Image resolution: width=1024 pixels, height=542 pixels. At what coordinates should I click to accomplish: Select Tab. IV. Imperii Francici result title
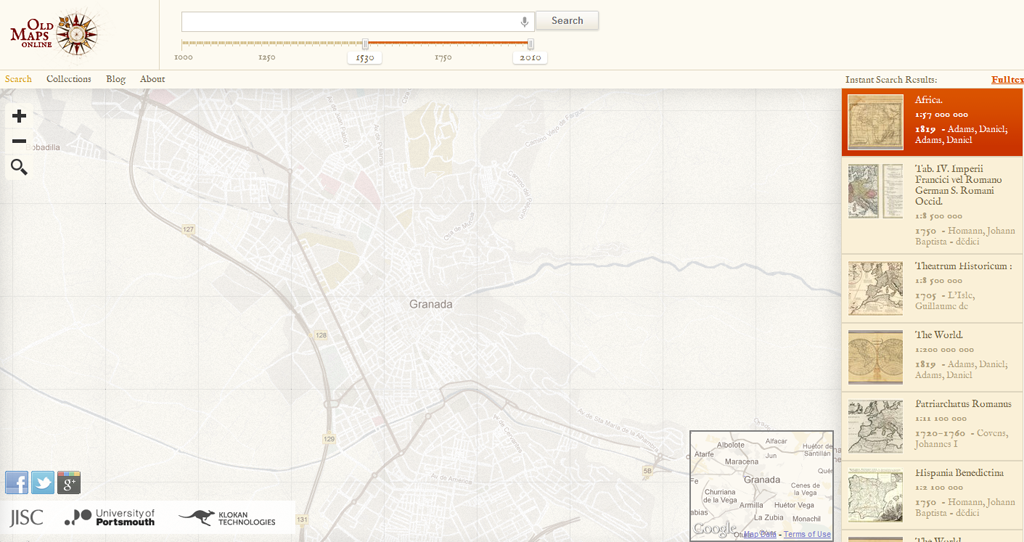(x=958, y=185)
